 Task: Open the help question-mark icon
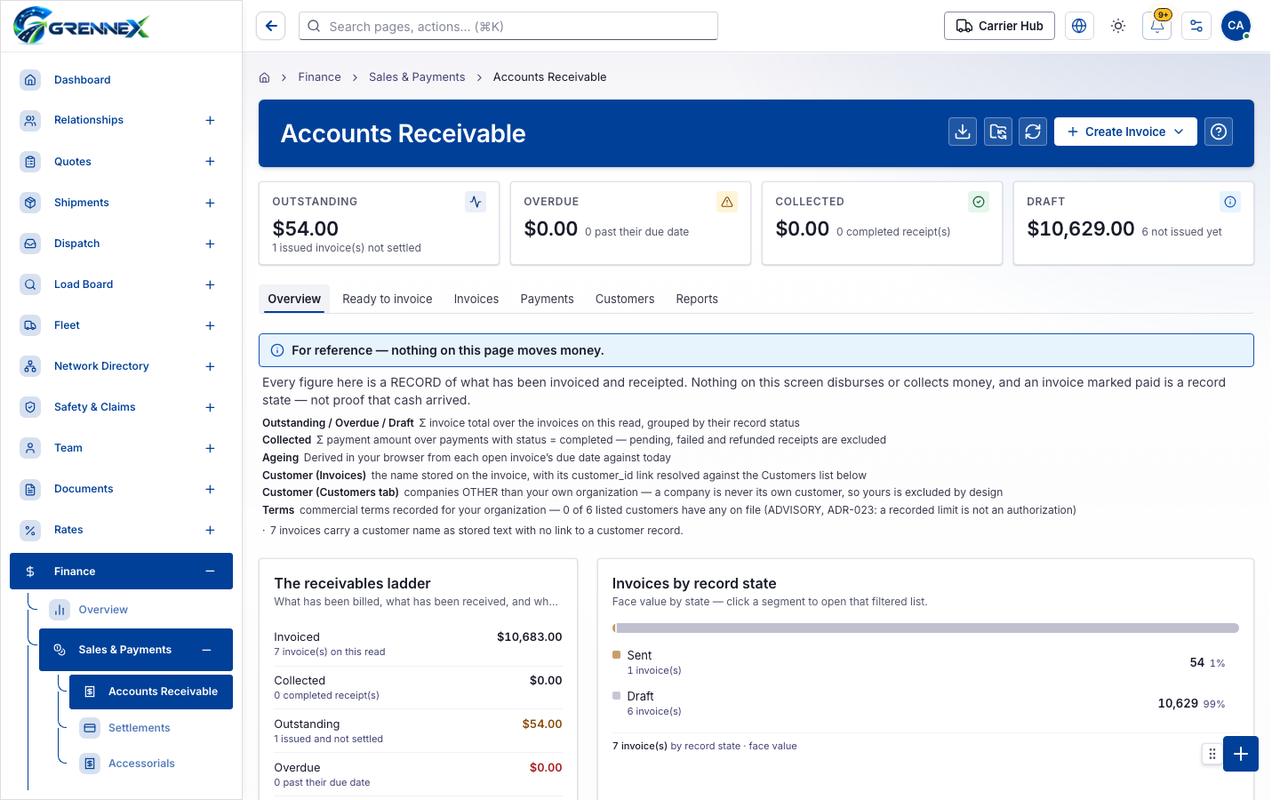pyautogui.click(x=1218, y=131)
